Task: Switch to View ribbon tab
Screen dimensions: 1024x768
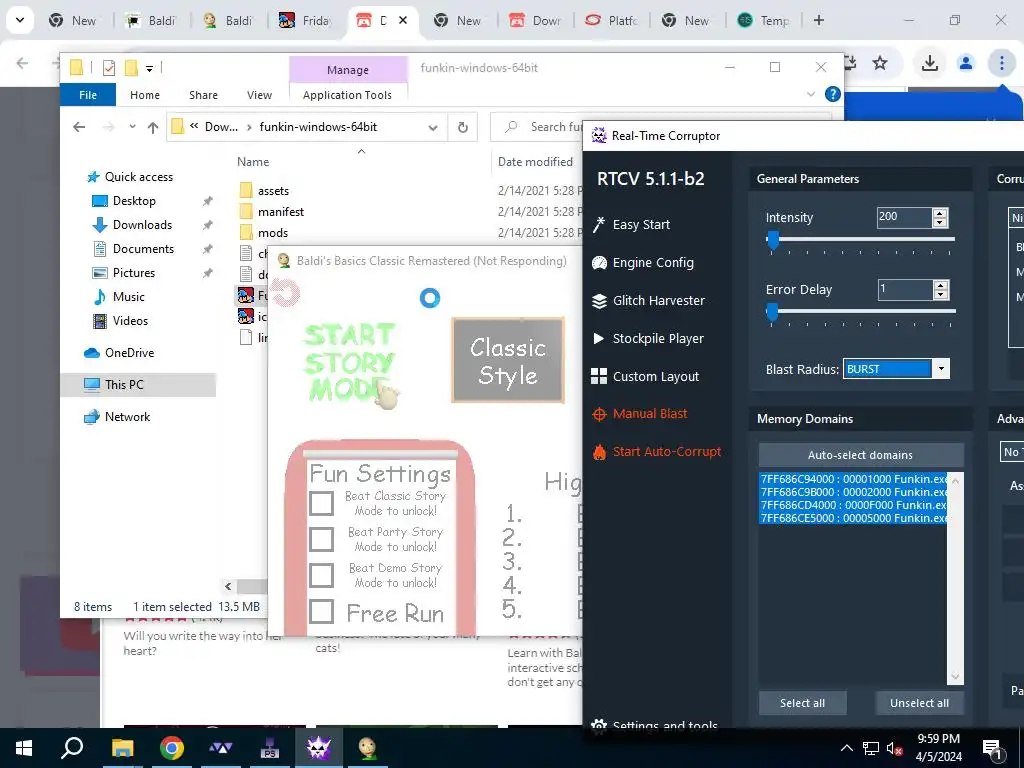Action: coord(259,95)
